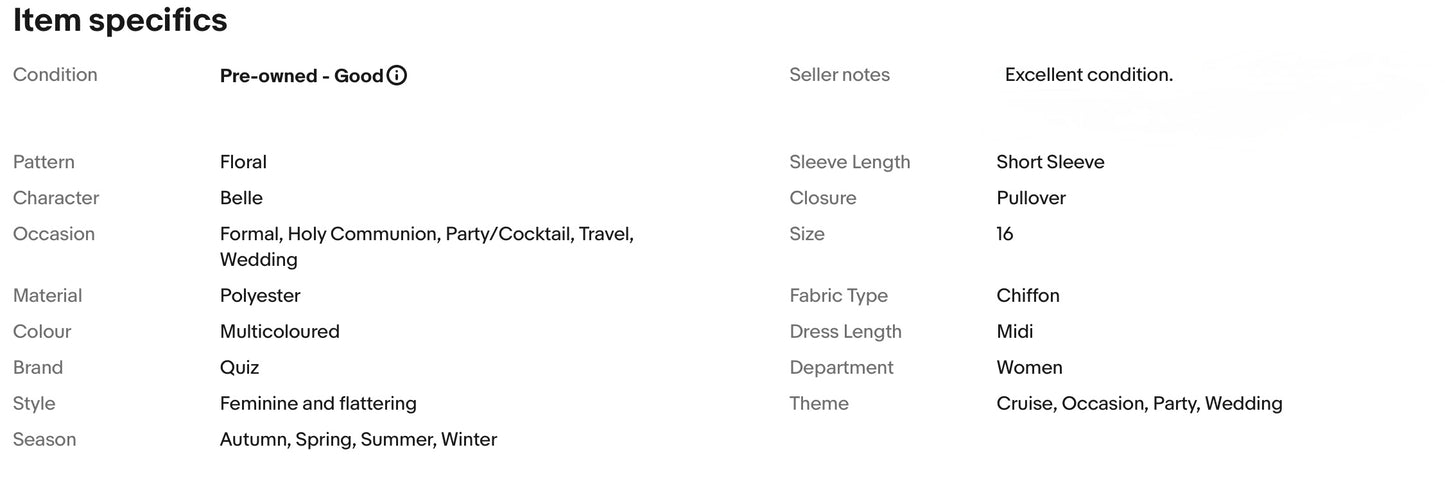Select the Item specifics heading

point(120,20)
